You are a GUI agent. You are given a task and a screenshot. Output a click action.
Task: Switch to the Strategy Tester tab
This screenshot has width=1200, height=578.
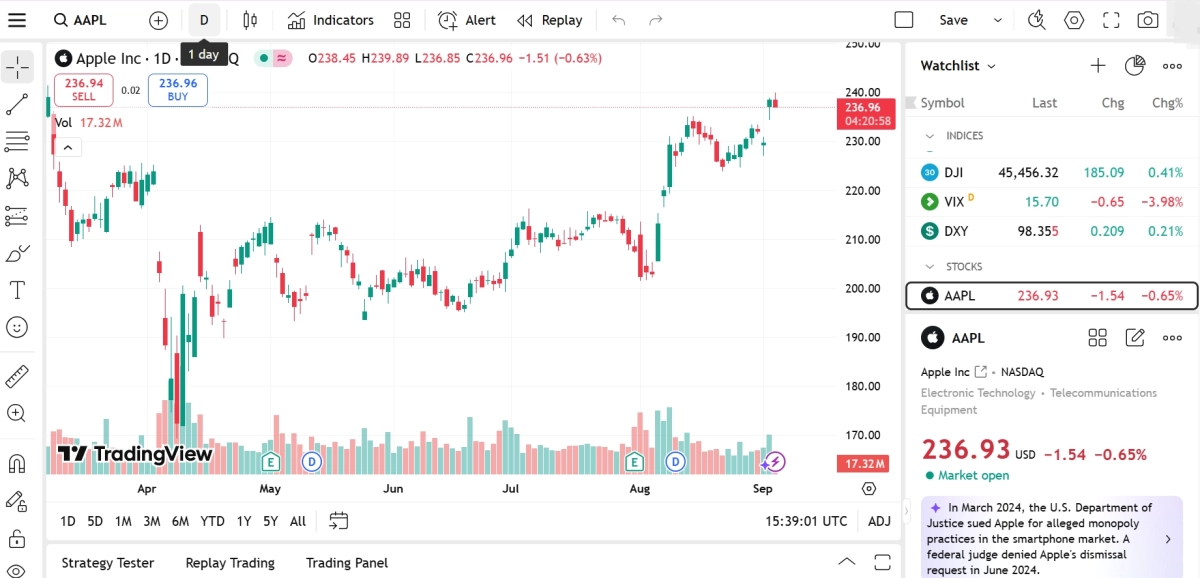point(108,563)
